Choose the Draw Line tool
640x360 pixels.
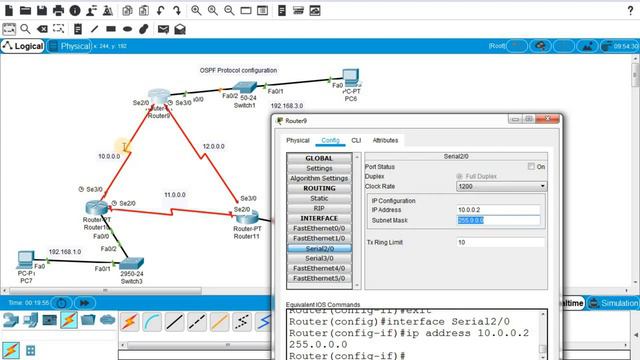(x=94, y=29)
